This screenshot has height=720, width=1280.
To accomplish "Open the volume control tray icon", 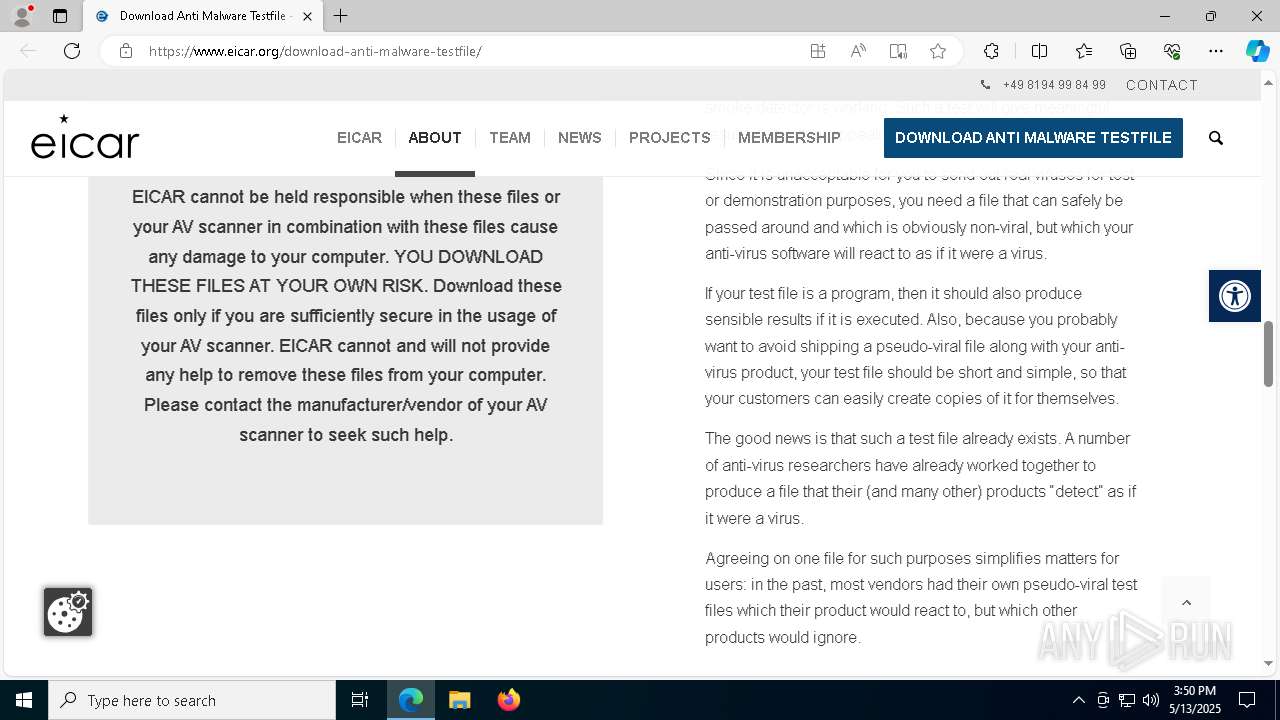I will pos(1151,700).
